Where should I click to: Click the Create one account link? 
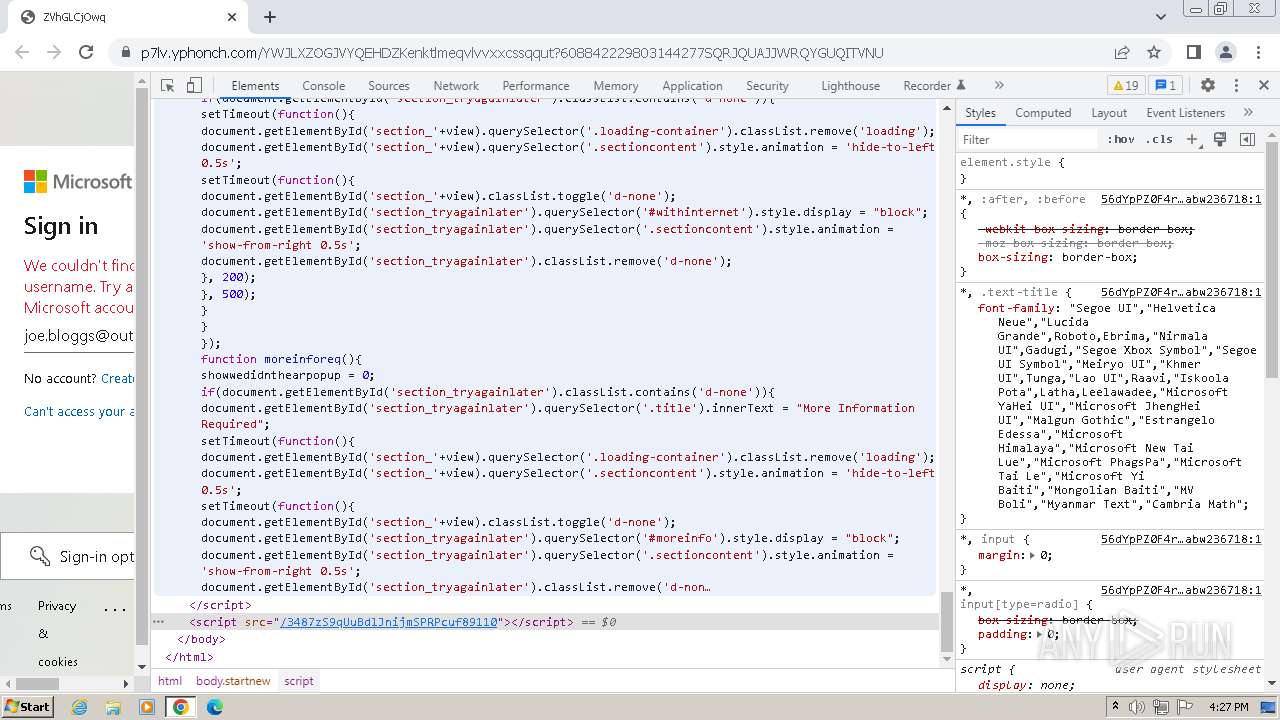click(118, 379)
